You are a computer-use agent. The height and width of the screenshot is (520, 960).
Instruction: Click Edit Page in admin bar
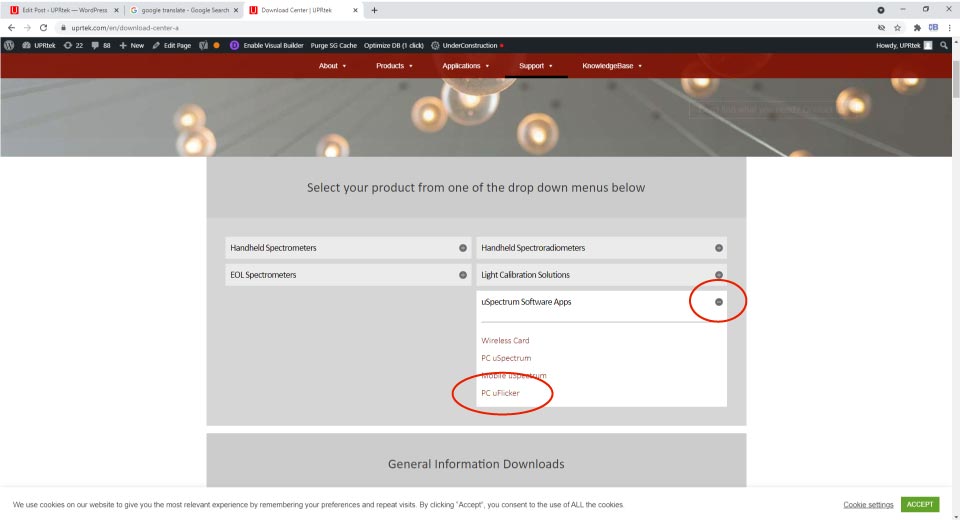click(171, 45)
